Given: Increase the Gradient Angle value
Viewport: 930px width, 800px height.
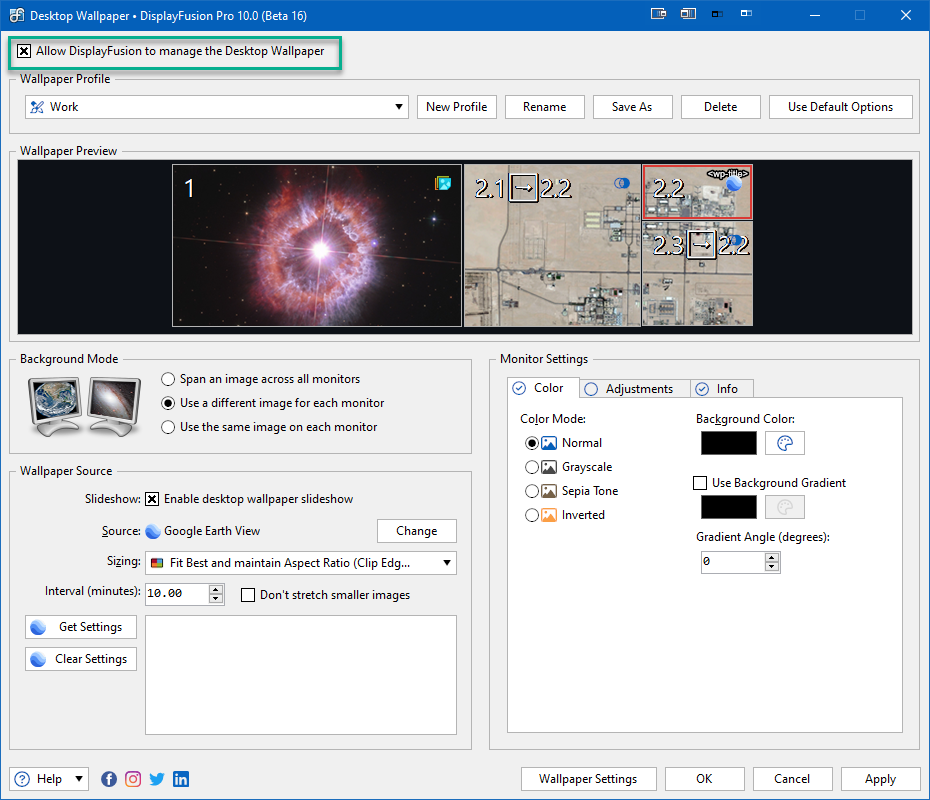Looking at the screenshot, I should tap(772, 557).
